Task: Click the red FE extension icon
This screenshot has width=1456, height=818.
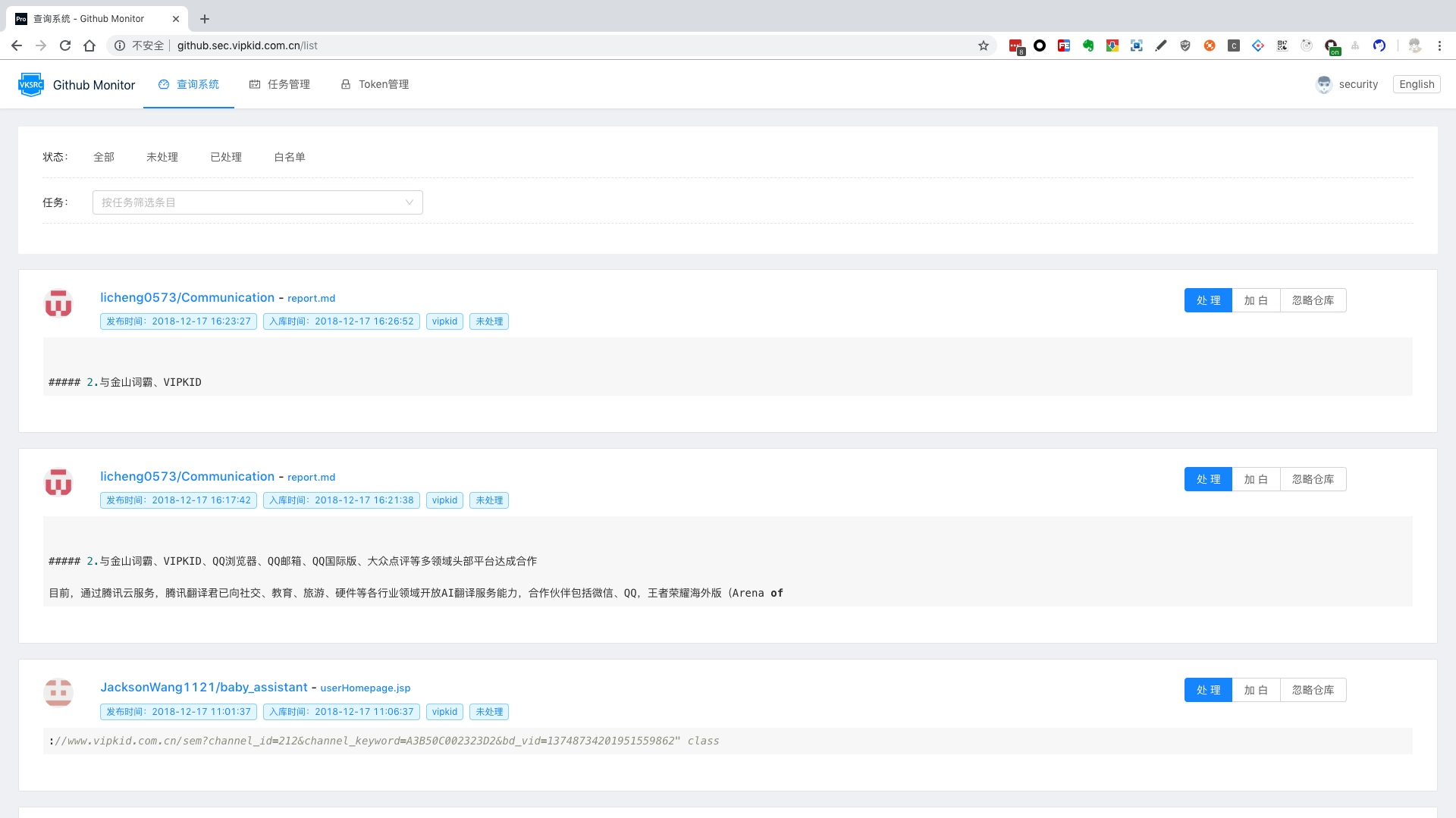Action: click(1064, 45)
